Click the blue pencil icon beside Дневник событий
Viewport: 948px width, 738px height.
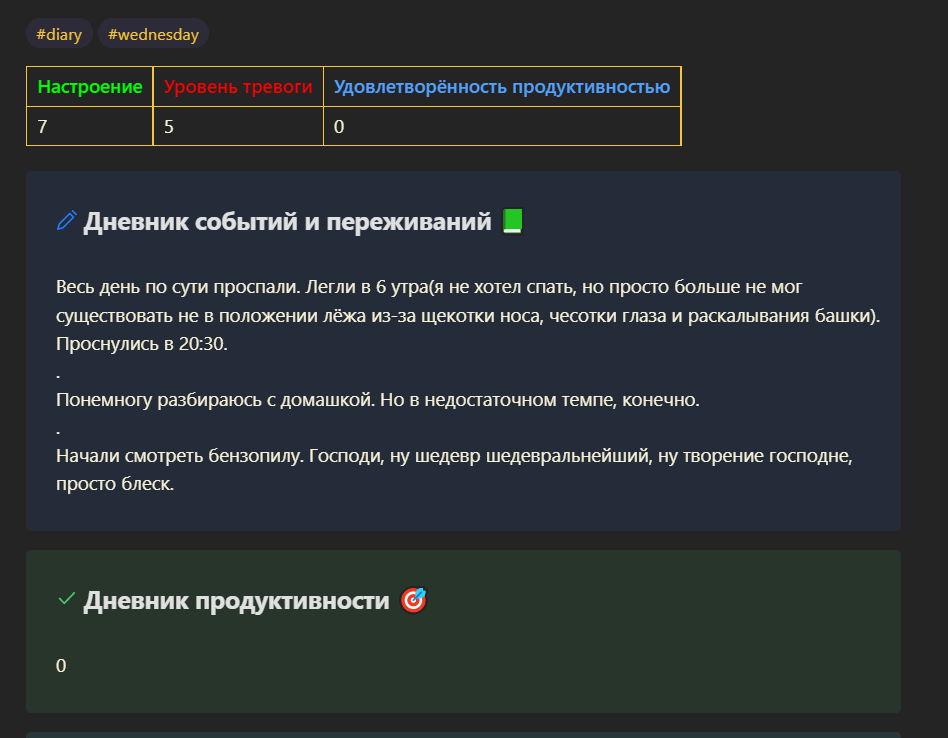click(x=67, y=221)
